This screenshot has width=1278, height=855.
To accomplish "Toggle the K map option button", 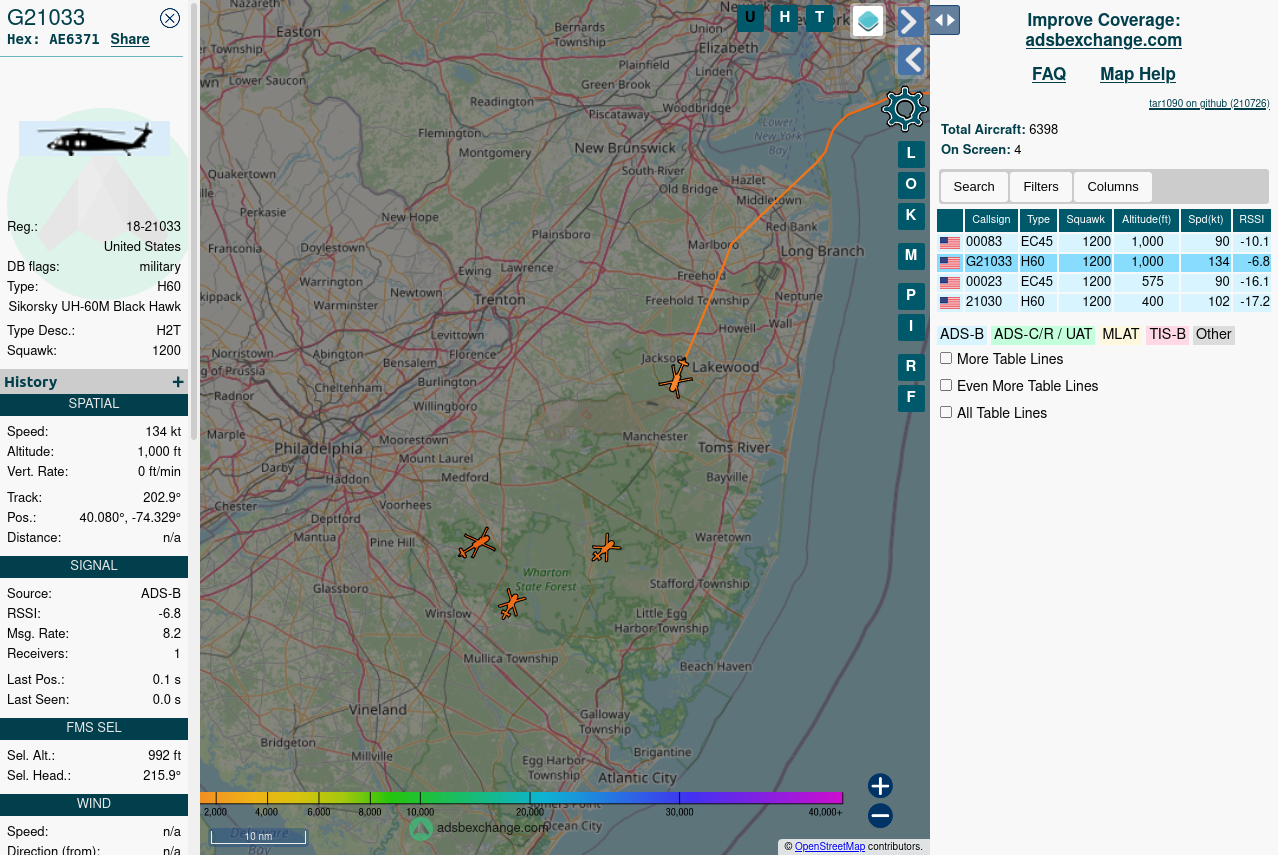I will point(911,215).
